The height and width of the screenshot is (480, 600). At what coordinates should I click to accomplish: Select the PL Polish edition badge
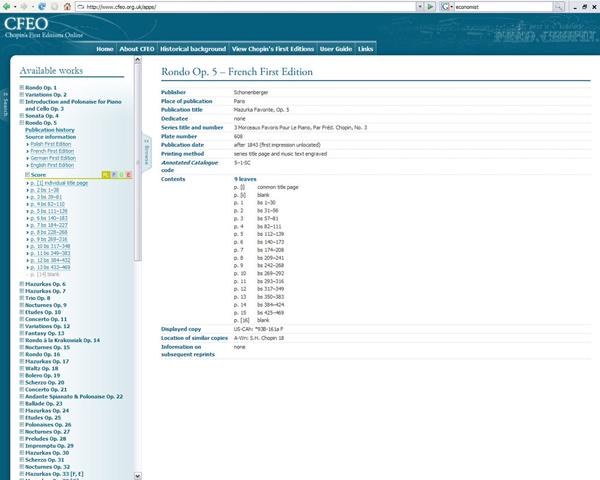pyautogui.click(x=106, y=175)
